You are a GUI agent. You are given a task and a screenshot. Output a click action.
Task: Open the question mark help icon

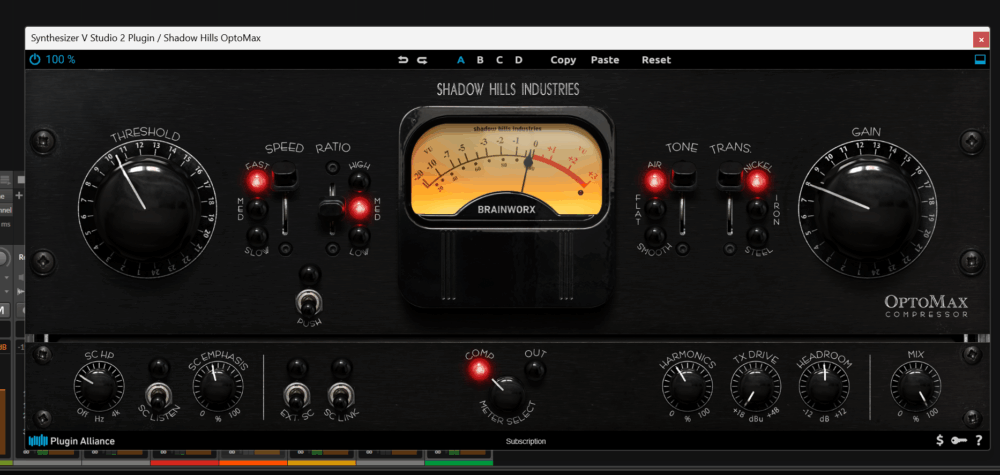(x=979, y=440)
